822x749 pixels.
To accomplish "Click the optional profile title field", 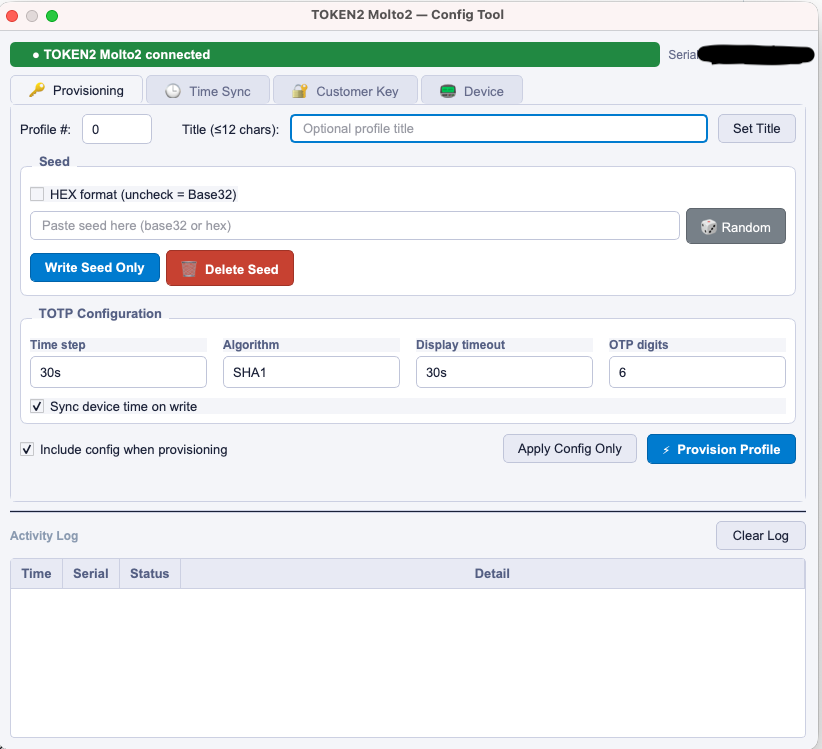I will point(499,128).
